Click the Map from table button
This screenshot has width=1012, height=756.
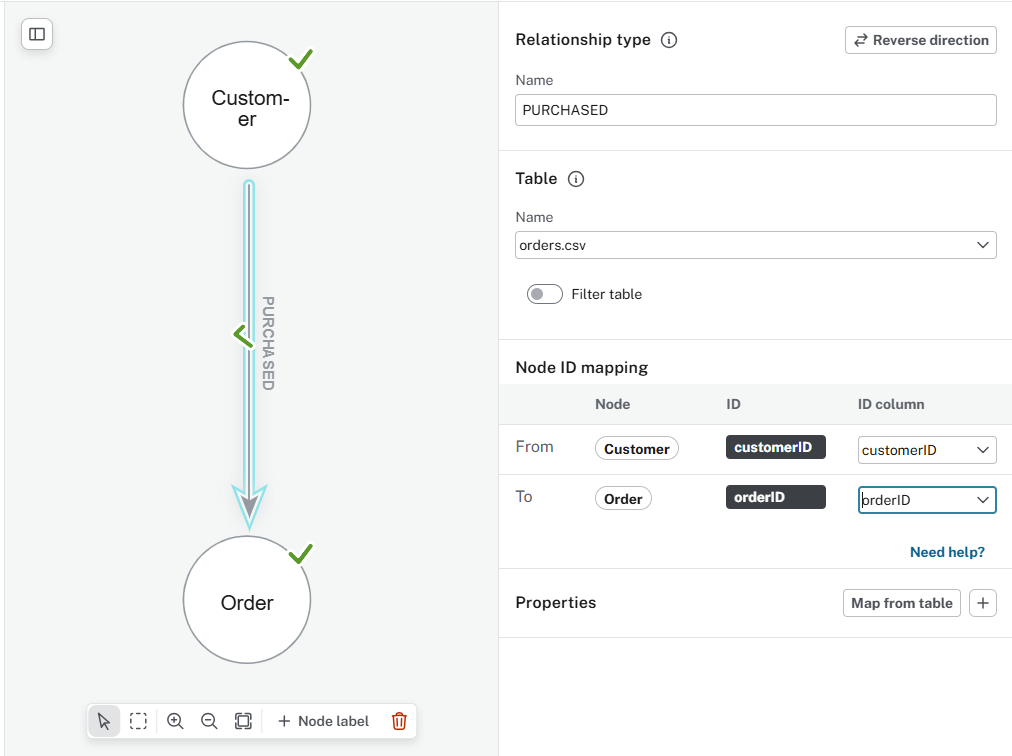click(901, 602)
